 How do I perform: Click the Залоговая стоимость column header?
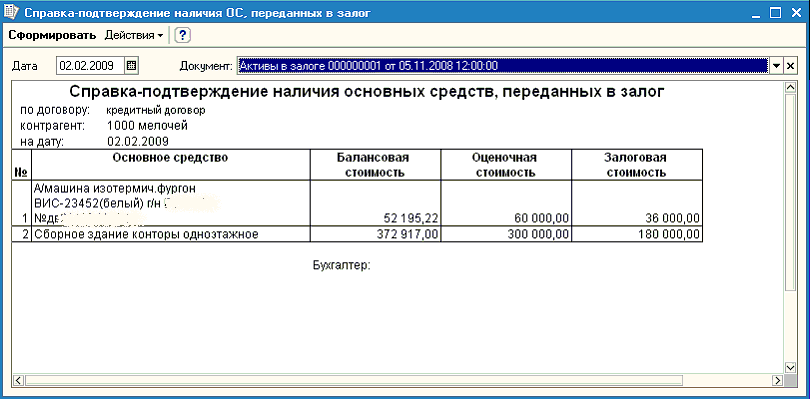pyautogui.click(x=636, y=165)
